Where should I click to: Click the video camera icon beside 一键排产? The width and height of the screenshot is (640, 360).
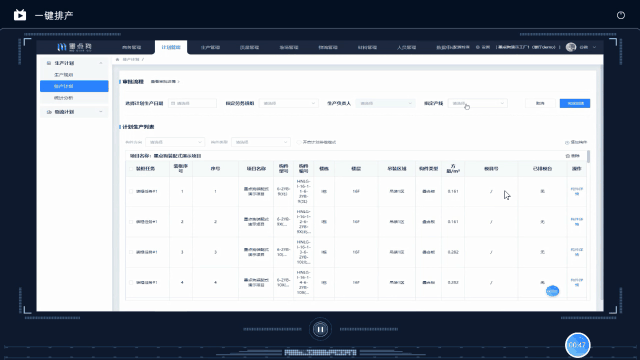pos(20,15)
